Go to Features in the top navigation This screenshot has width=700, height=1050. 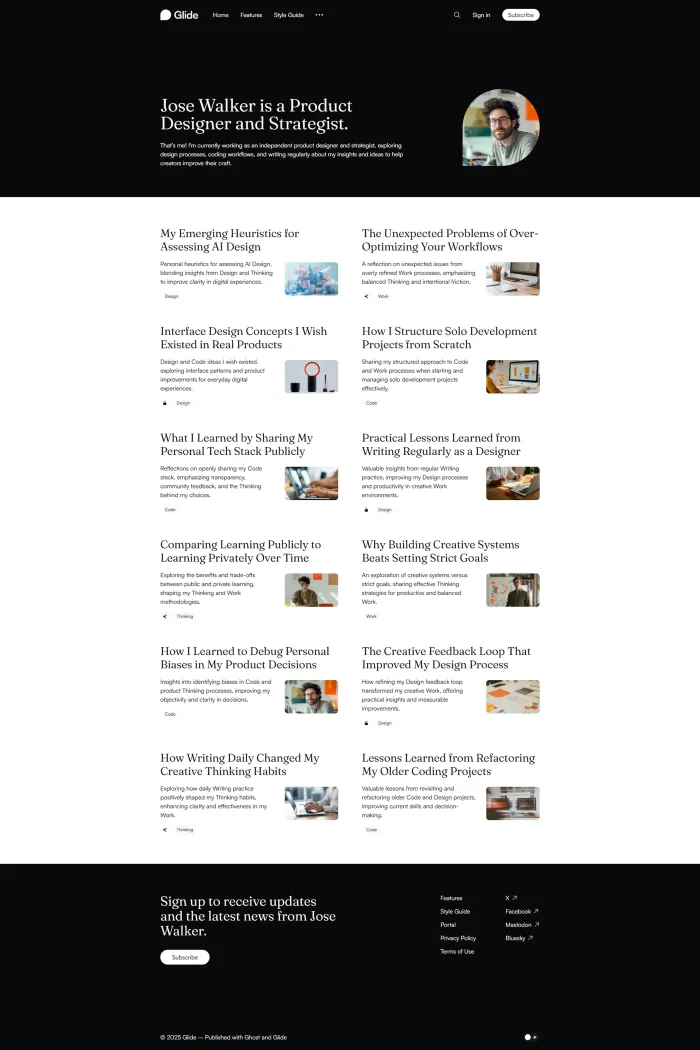(251, 15)
